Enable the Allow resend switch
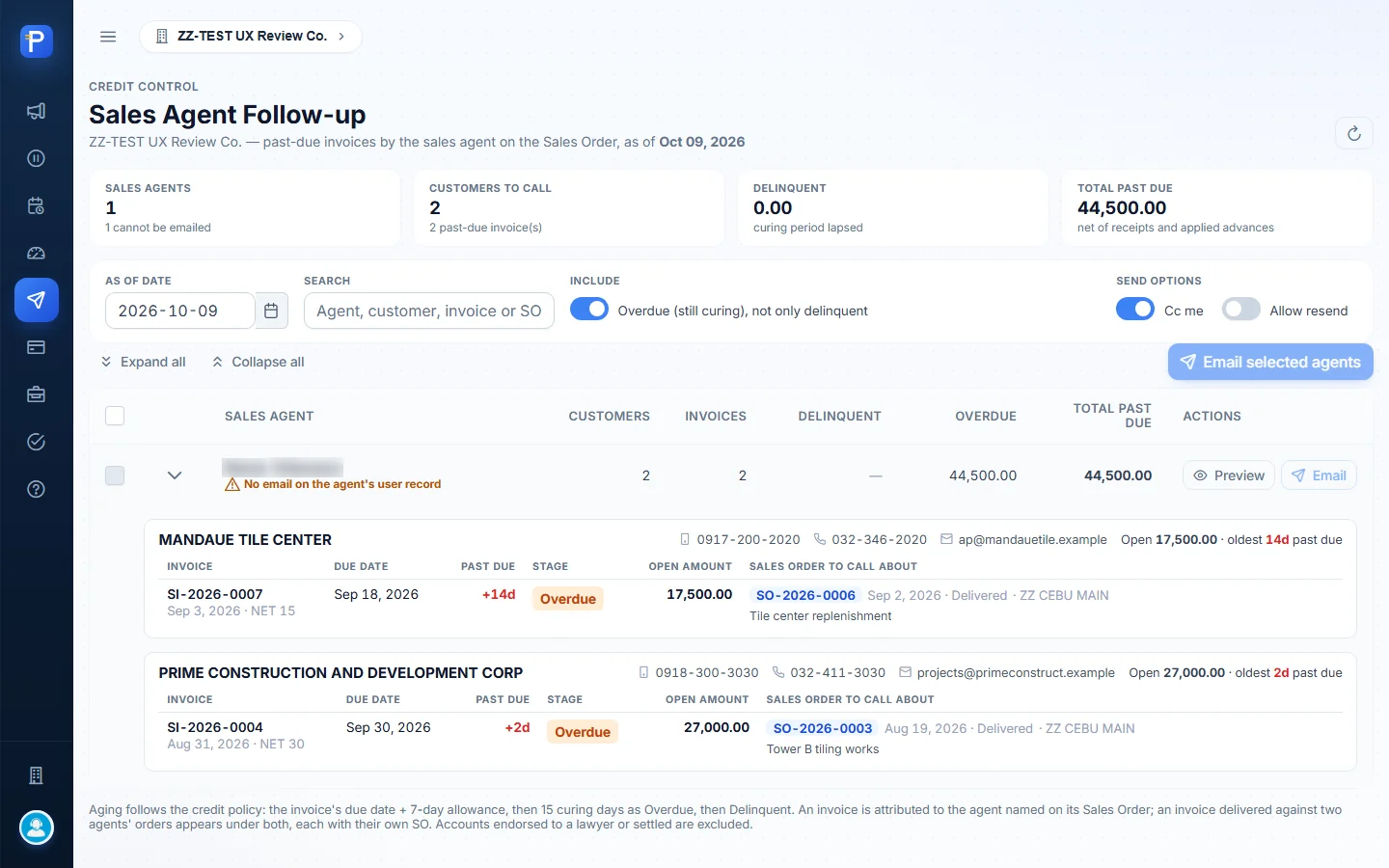 1241,310
